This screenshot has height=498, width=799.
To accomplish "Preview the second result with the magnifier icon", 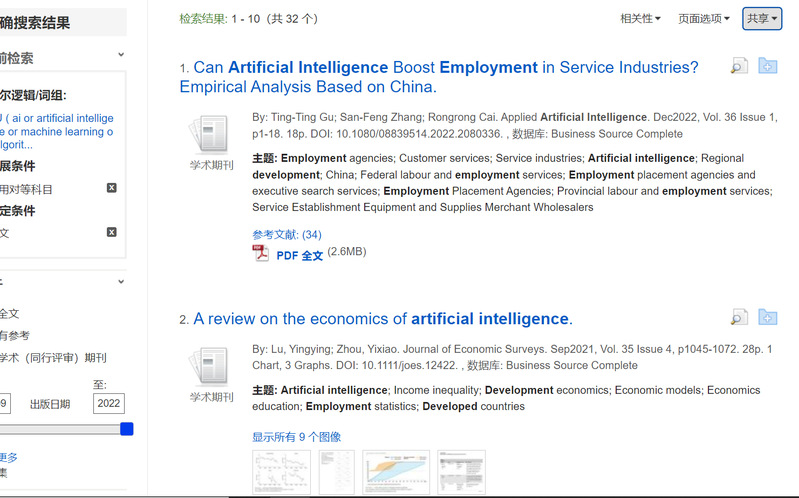I will click(x=739, y=317).
